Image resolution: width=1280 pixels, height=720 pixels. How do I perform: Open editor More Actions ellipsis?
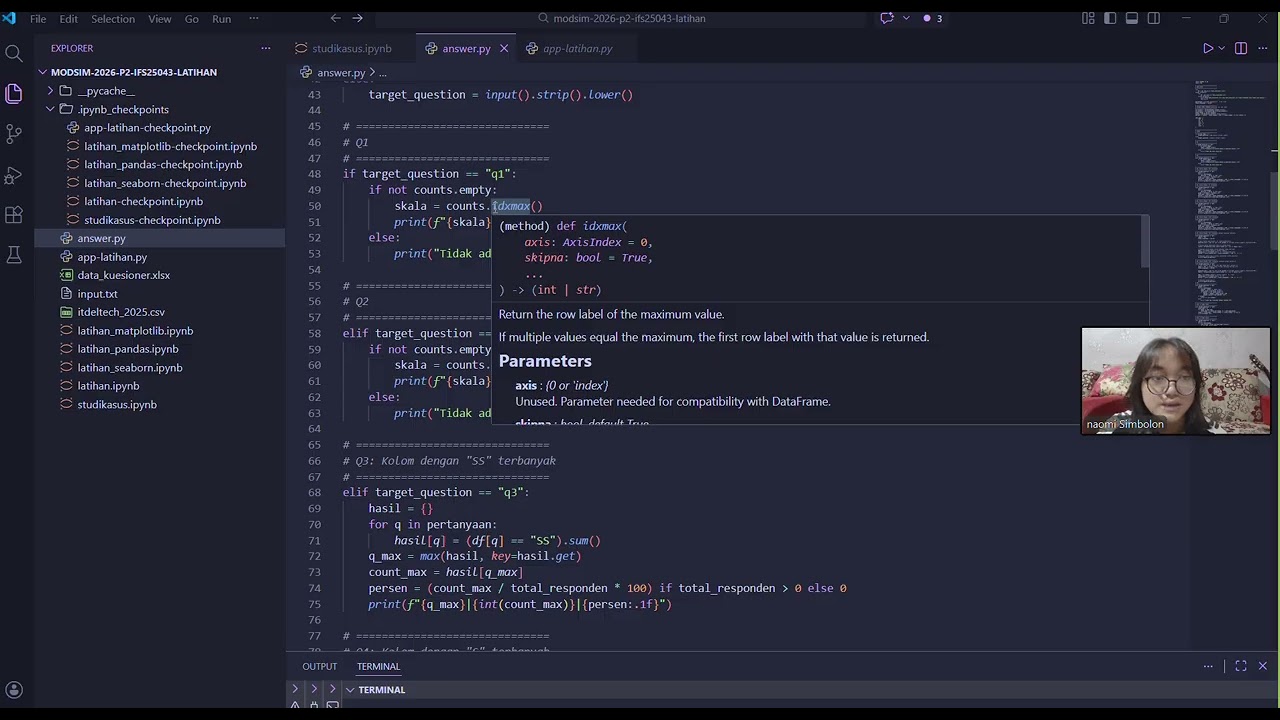1263,48
